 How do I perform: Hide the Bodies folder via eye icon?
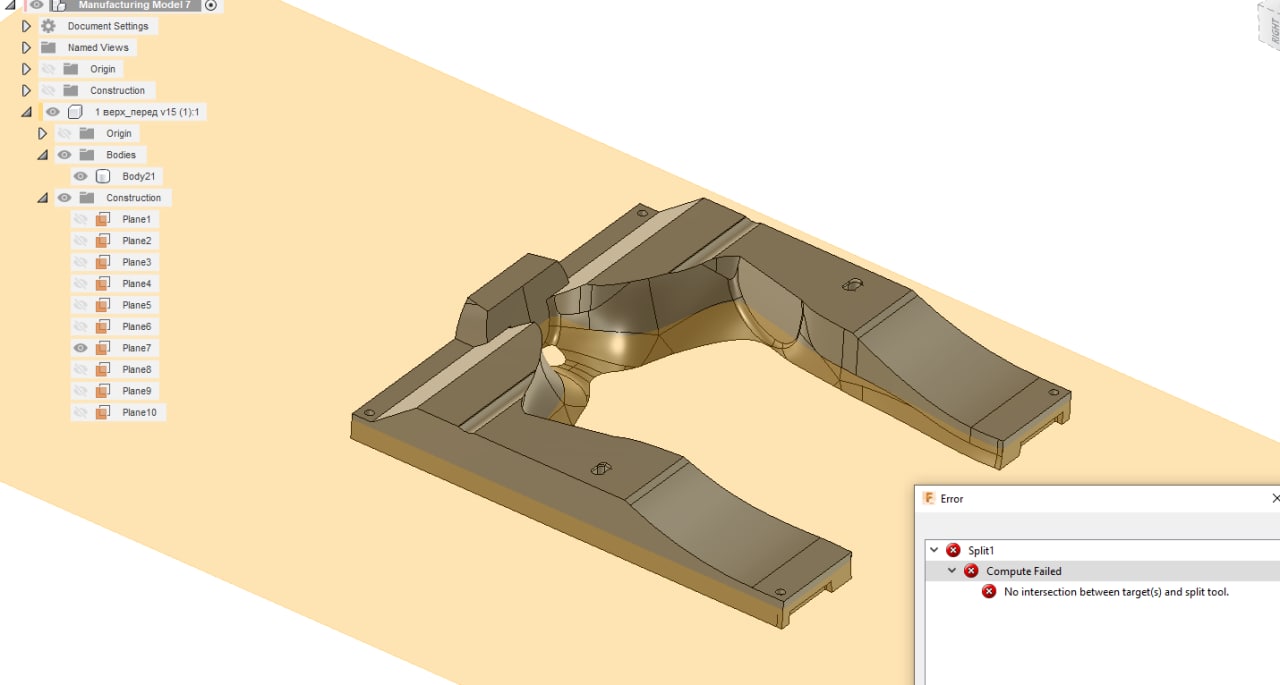pyautogui.click(x=65, y=155)
